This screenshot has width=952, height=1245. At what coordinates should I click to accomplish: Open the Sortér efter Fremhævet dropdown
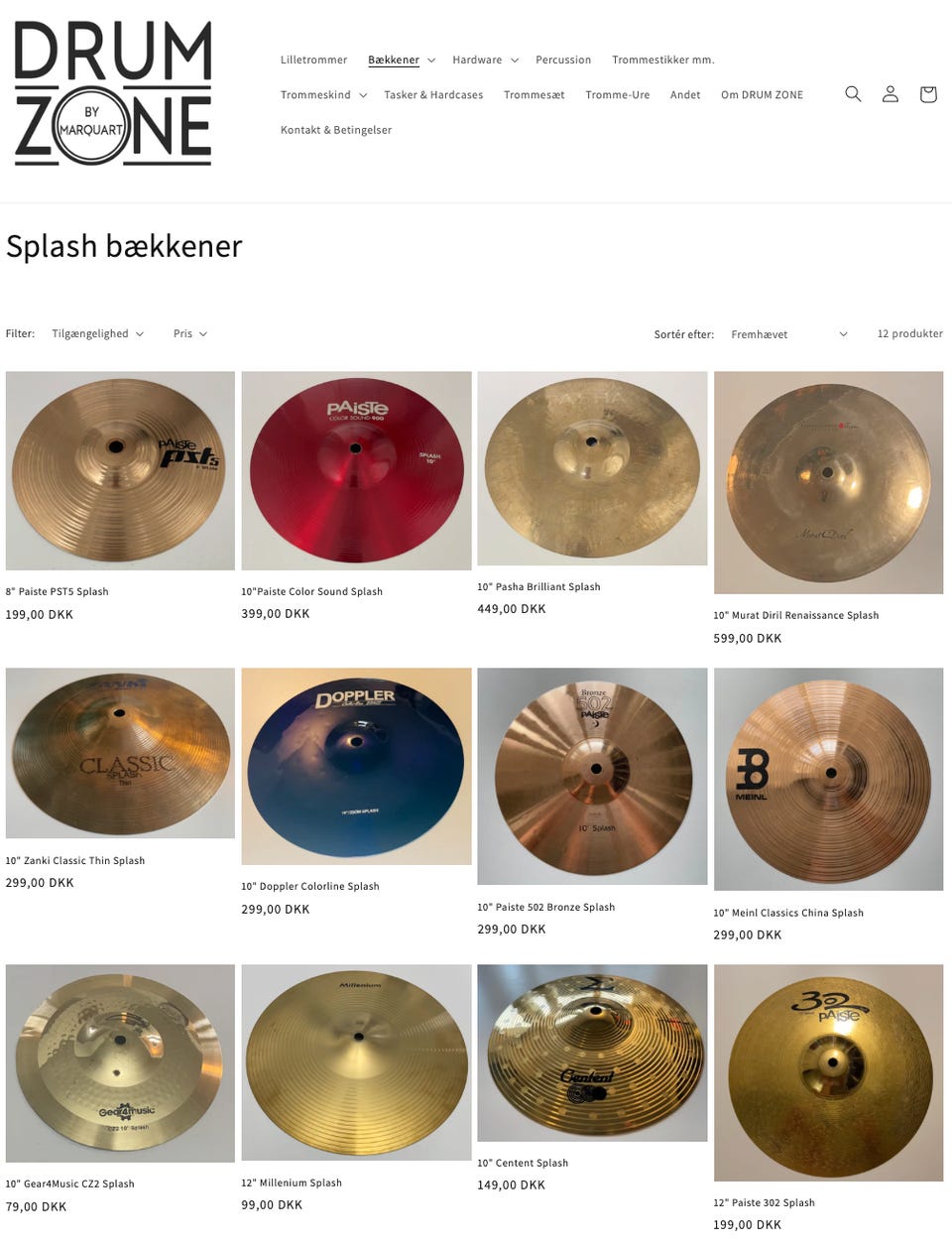click(x=789, y=334)
